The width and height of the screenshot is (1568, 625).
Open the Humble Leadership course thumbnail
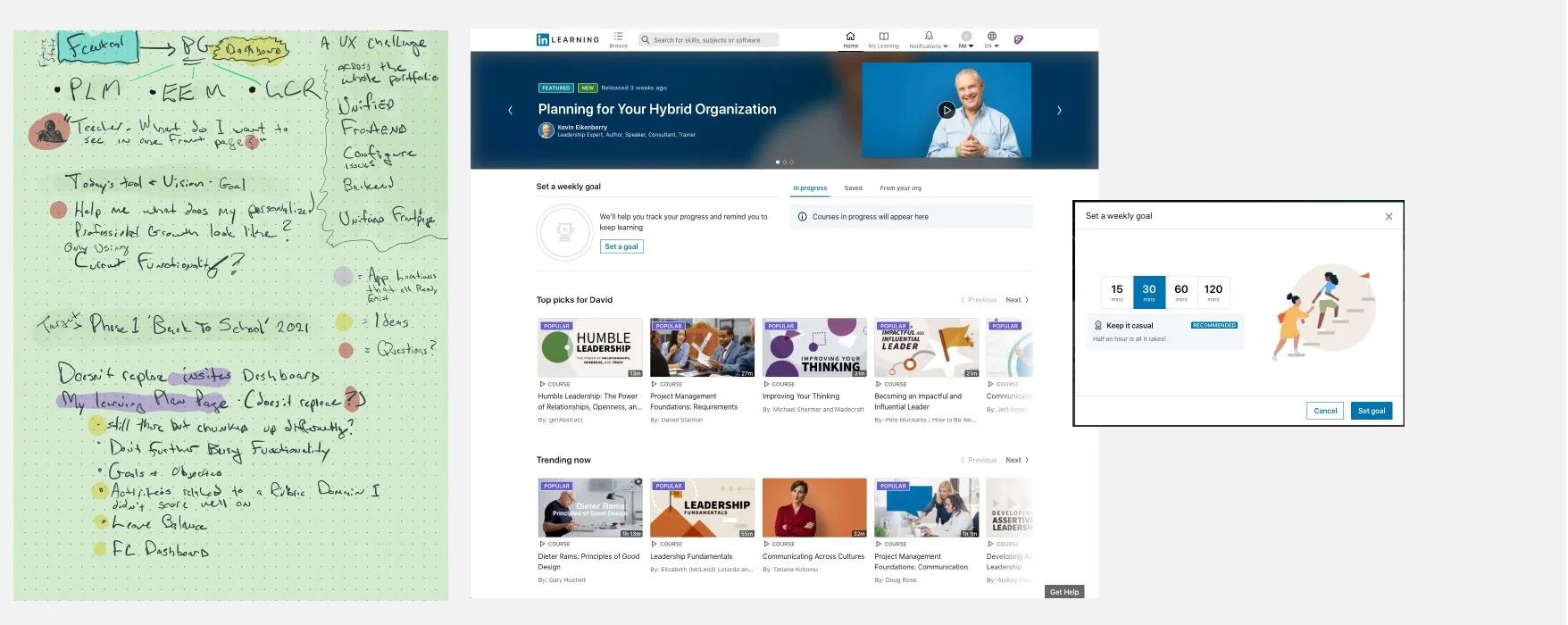click(x=590, y=347)
